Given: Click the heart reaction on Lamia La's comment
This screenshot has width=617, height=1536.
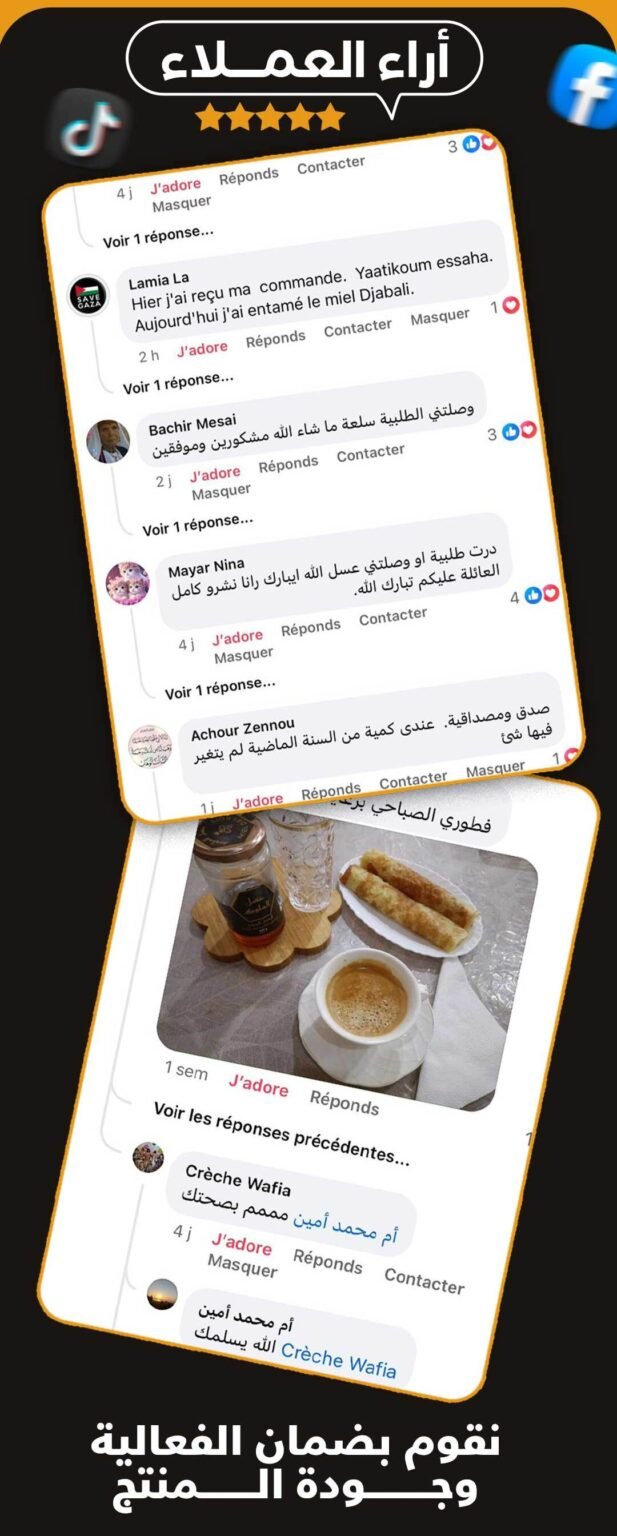Looking at the screenshot, I should point(511,306).
